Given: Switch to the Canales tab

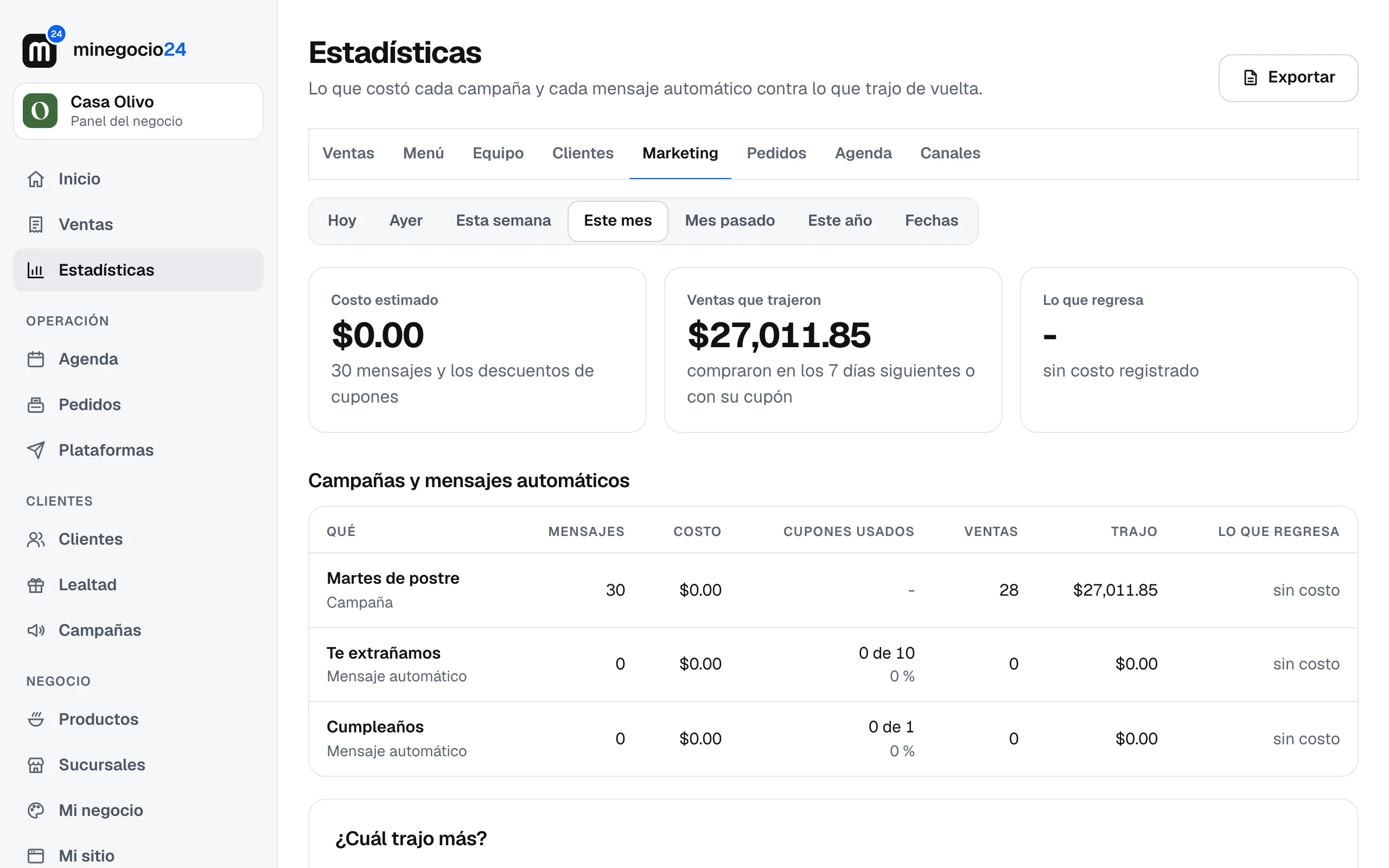Looking at the screenshot, I should pyautogui.click(x=950, y=154).
